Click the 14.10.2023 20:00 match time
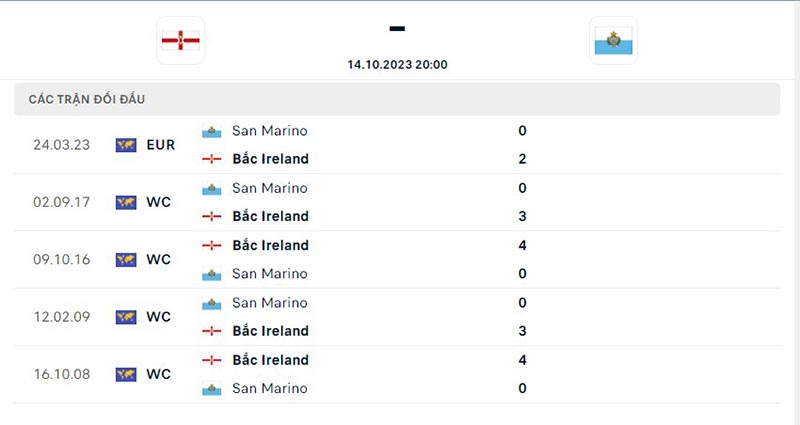This screenshot has width=800, height=425. (397, 64)
